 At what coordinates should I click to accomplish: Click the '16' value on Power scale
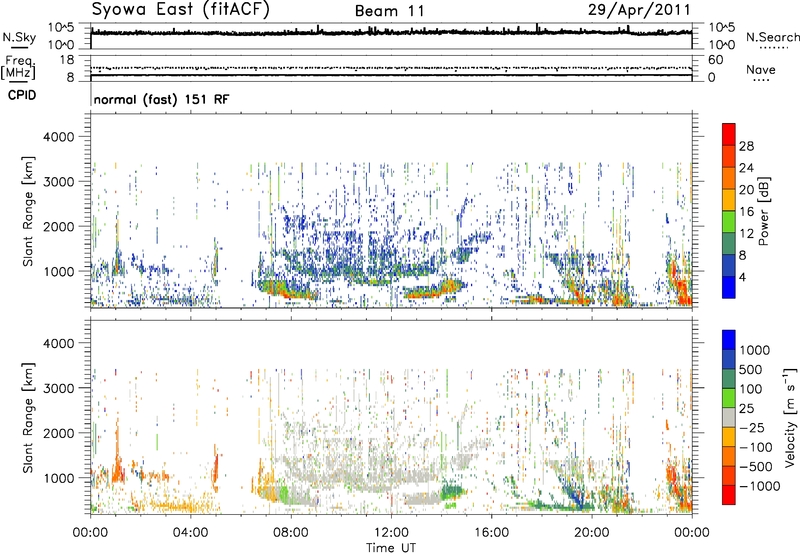(x=746, y=212)
